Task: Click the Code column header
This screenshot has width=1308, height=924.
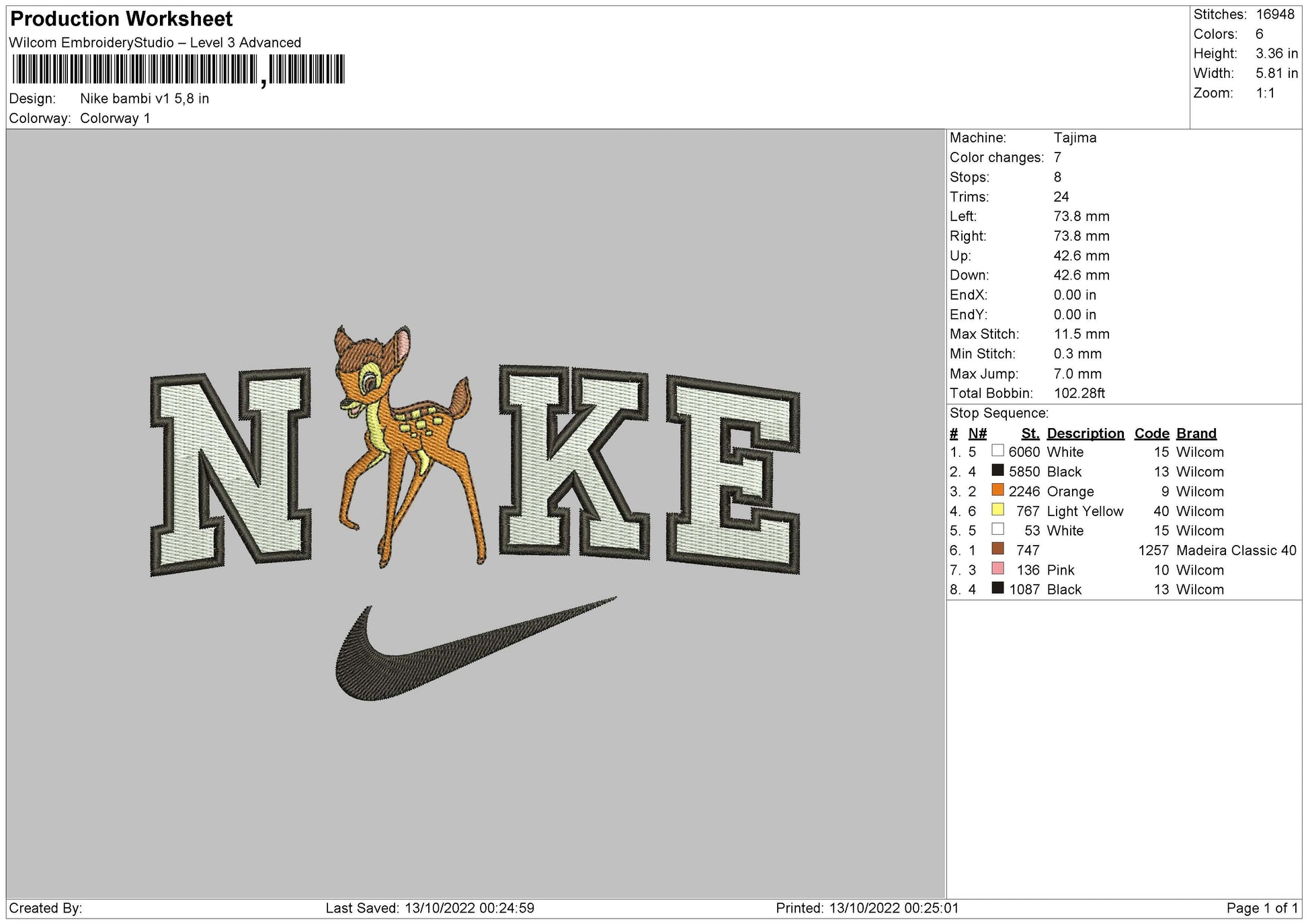Action: click(x=1151, y=433)
